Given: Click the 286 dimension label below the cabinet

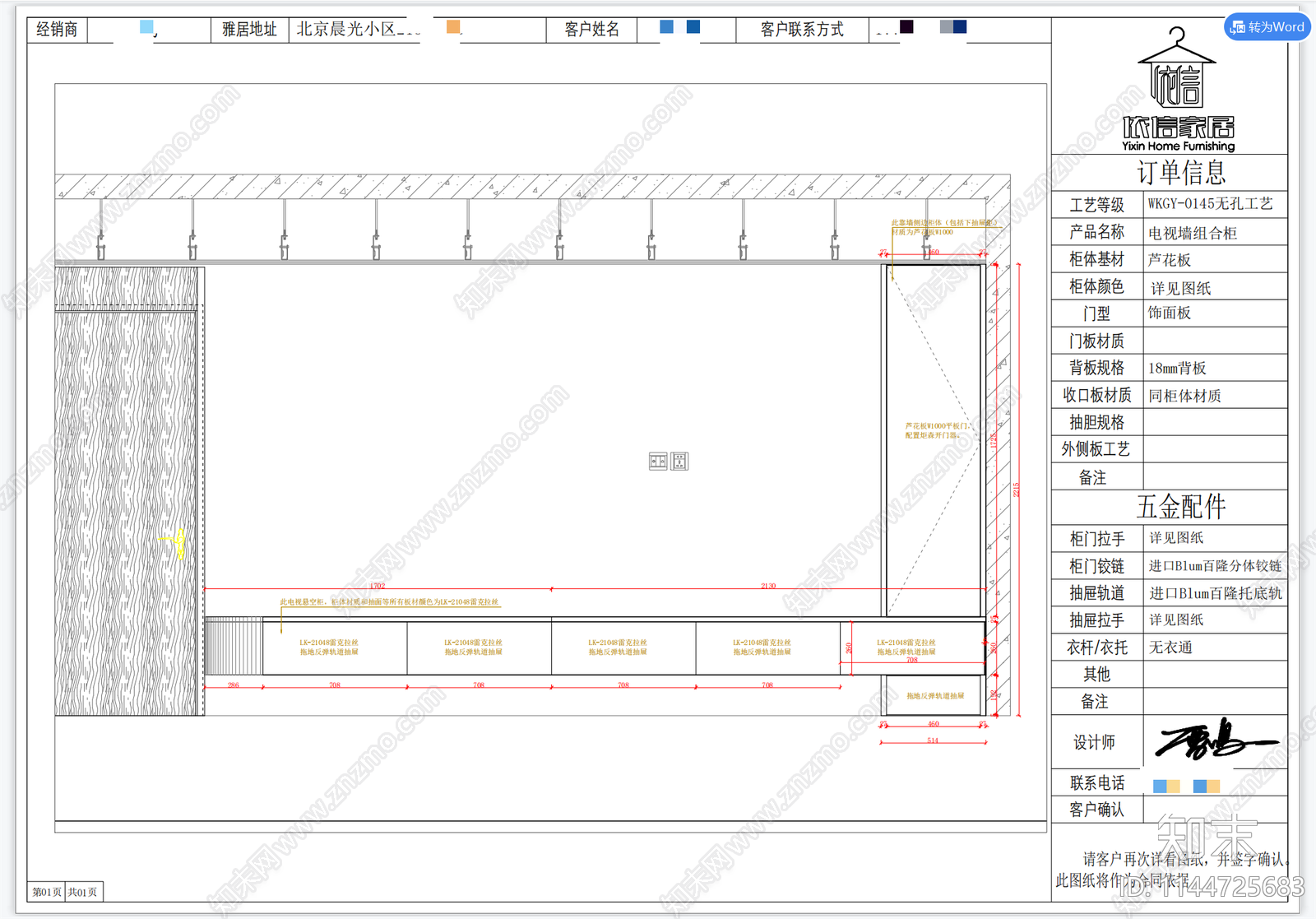Looking at the screenshot, I should (x=234, y=685).
